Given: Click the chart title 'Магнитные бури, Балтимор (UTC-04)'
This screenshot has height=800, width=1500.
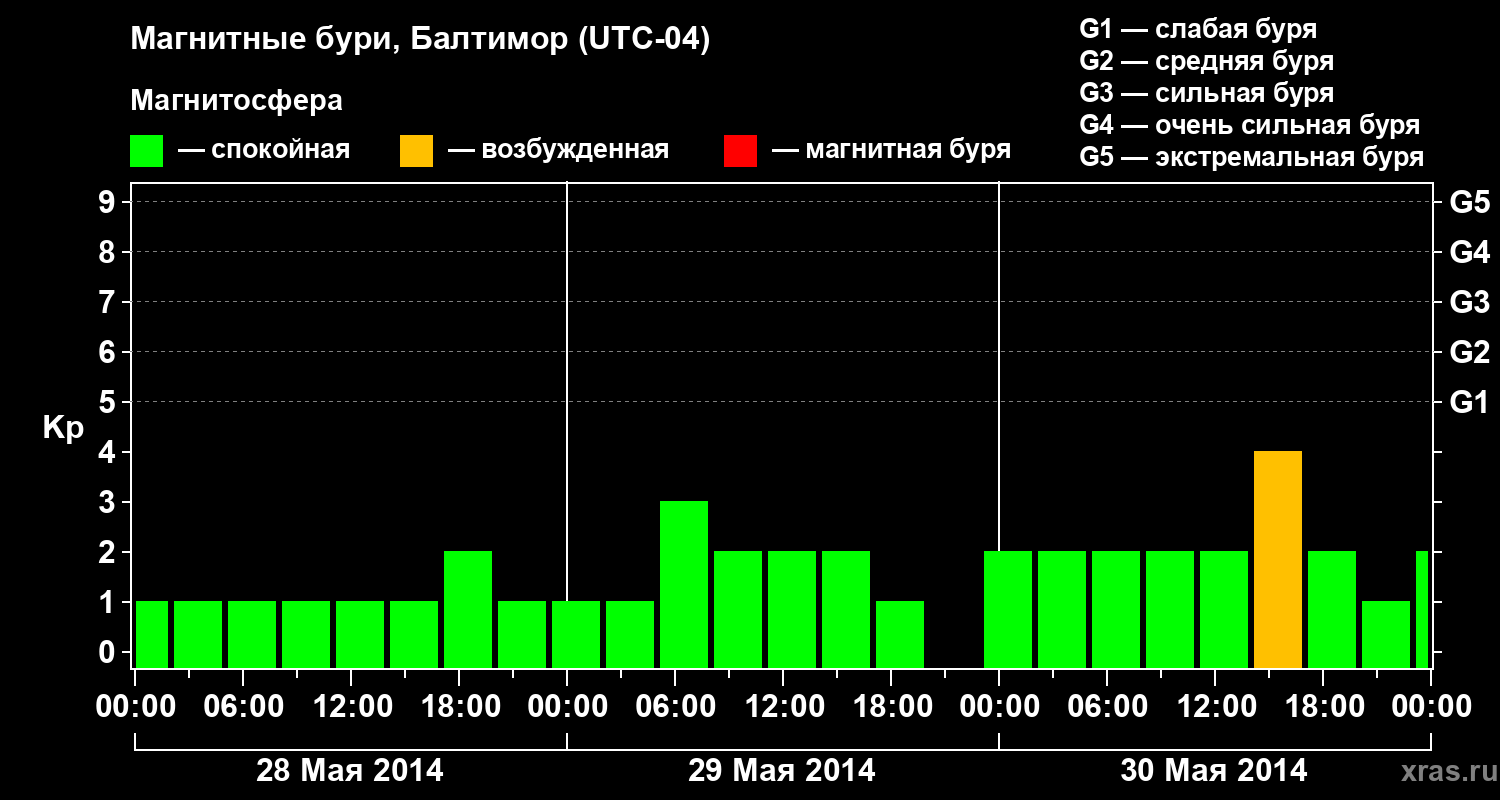Looking at the screenshot, I should [x=420, y=40].
